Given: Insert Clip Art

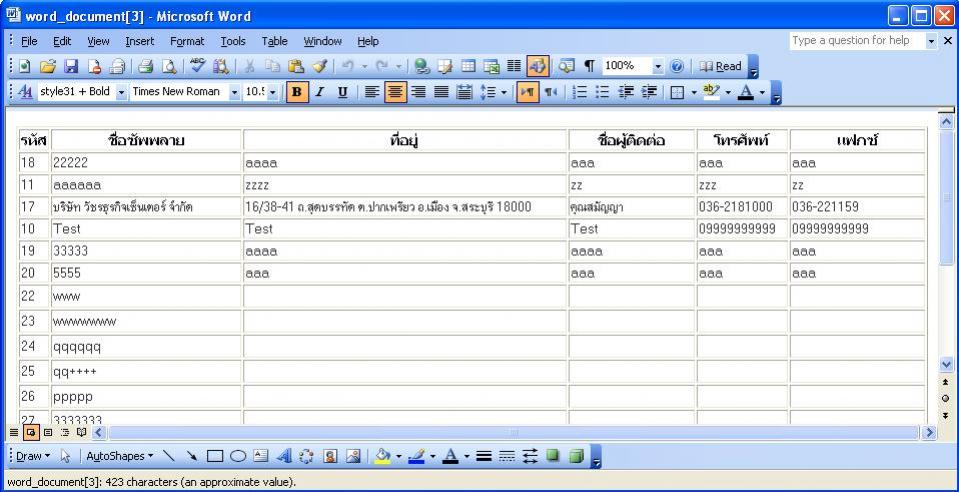Looking at the screenshot, I should tap(330, 456).
